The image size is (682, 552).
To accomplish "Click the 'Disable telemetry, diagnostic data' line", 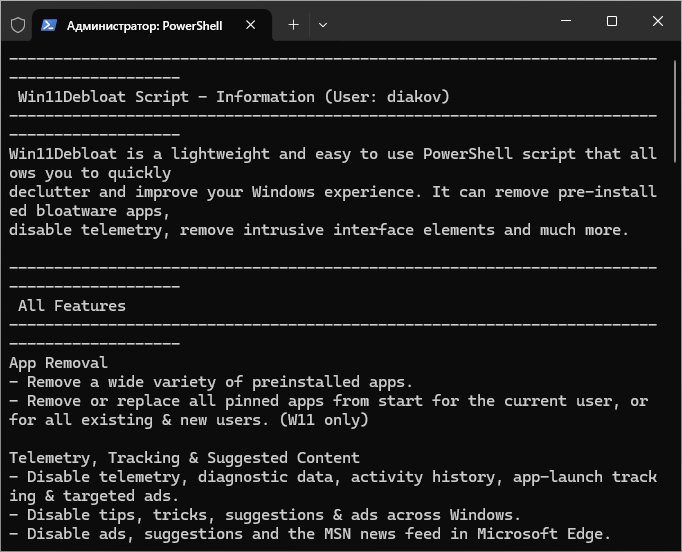I will (x=333, y=477).
